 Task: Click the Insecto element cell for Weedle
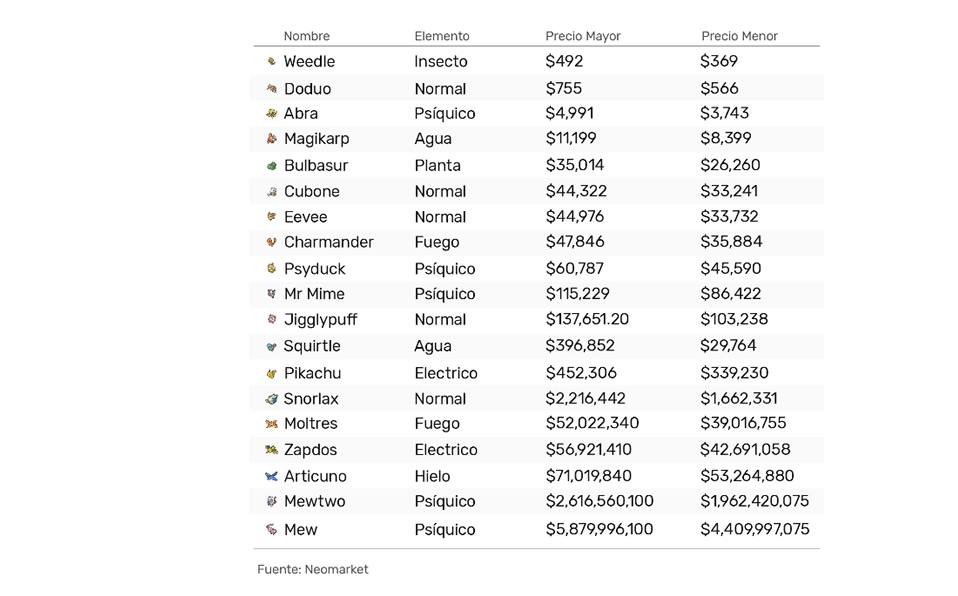[441, 61]
